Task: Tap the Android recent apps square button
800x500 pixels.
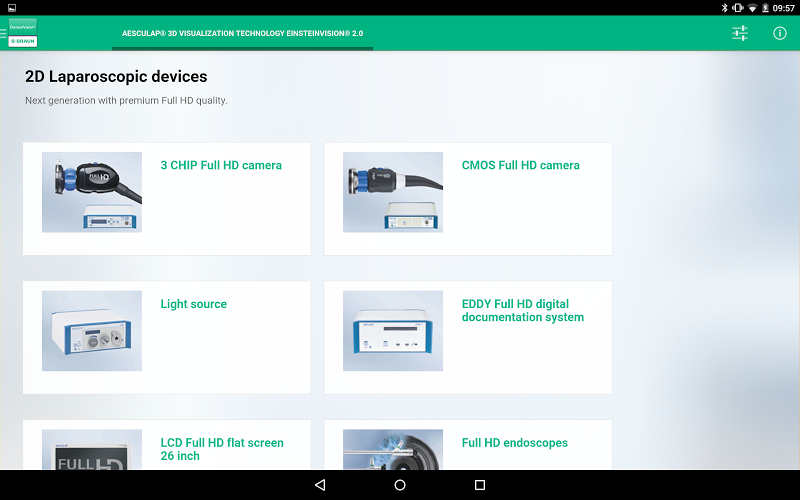Action: point(480,485)
